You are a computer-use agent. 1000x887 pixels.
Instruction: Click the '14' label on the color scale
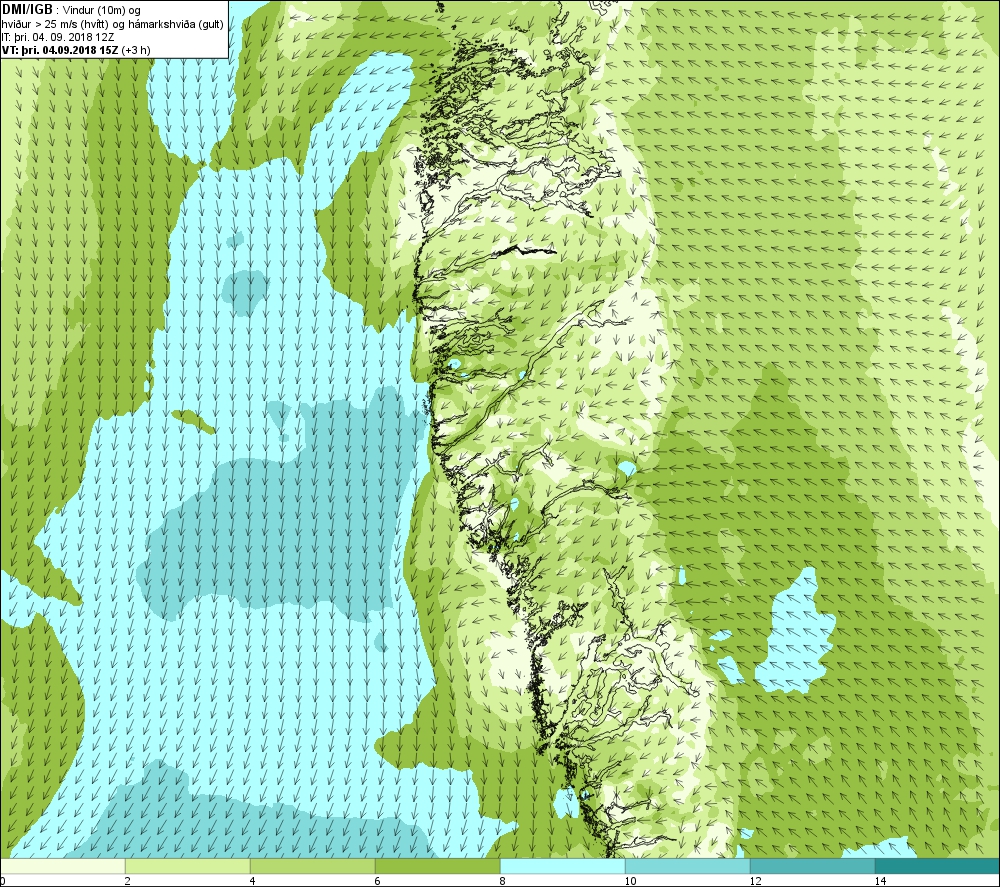pyautogui.click(x=880, y=881)
